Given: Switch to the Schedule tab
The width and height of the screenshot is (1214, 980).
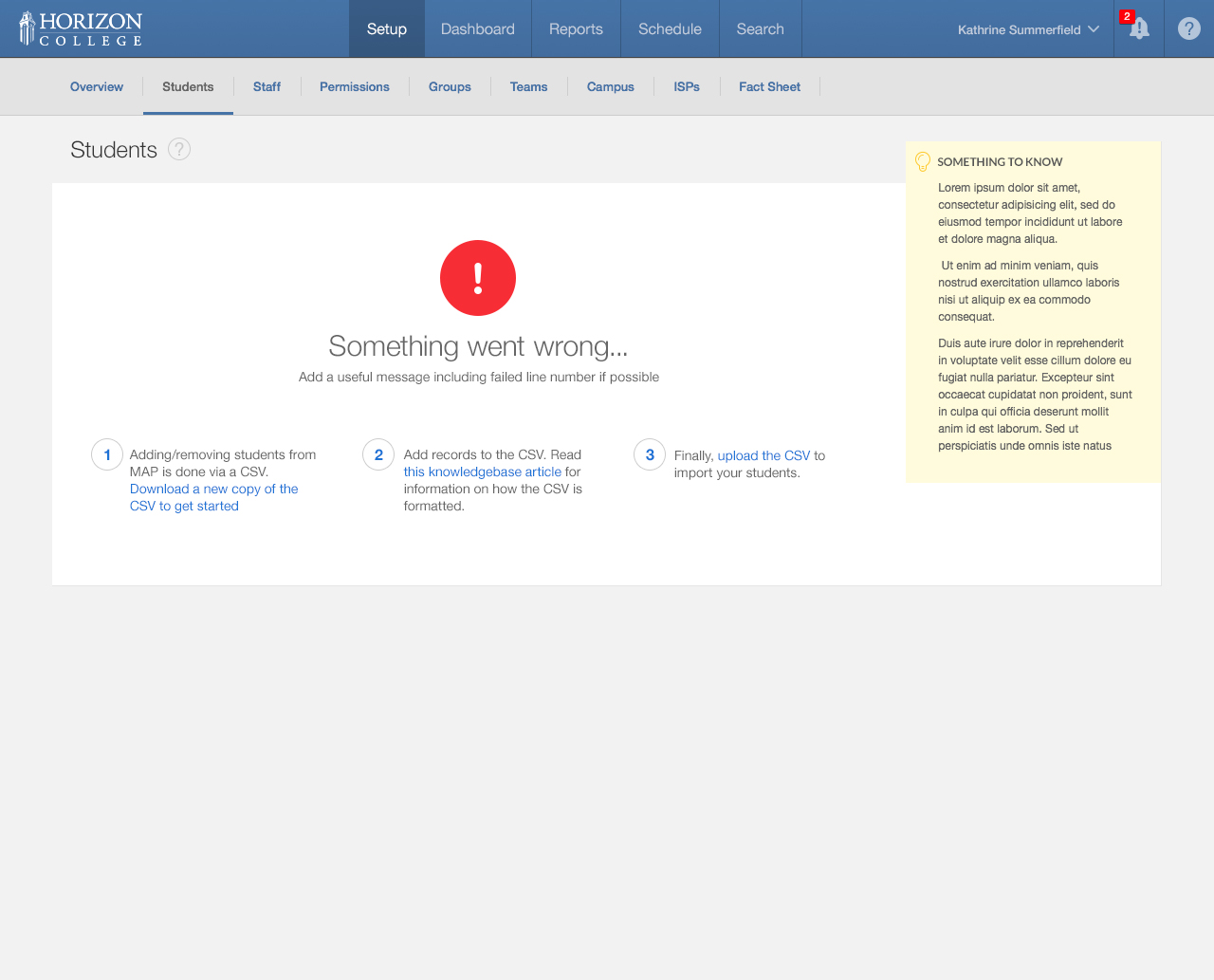Looking at the screenshot, I should 670,28.
